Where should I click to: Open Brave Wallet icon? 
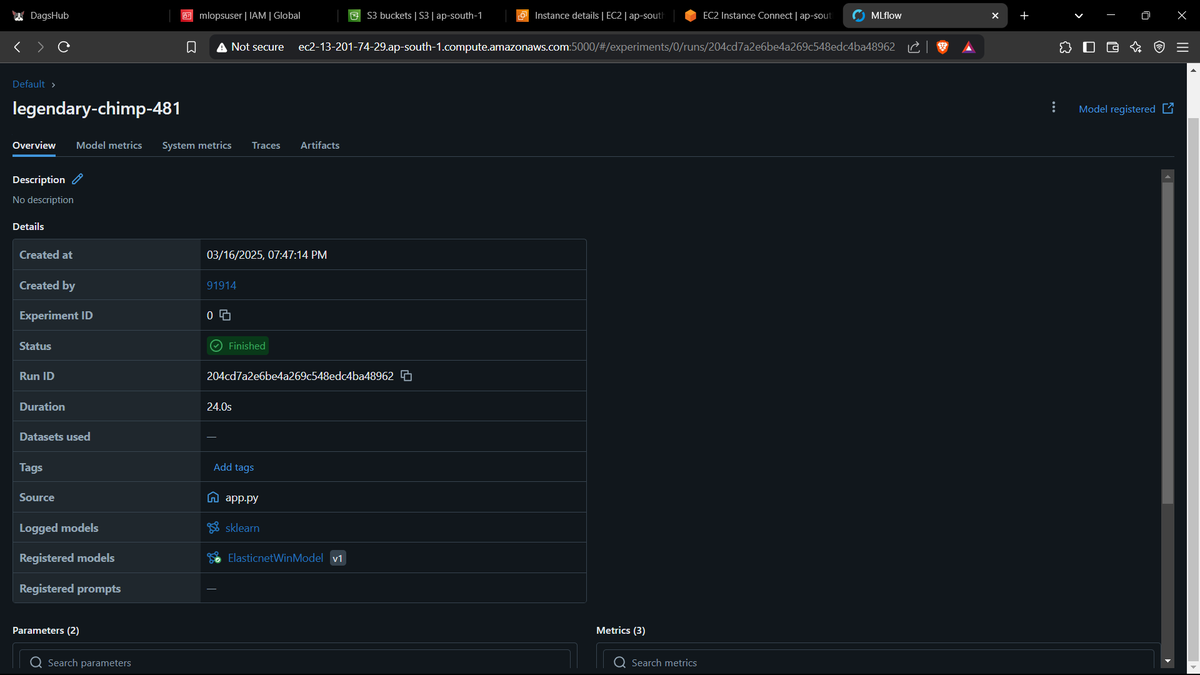point(1112,47)
